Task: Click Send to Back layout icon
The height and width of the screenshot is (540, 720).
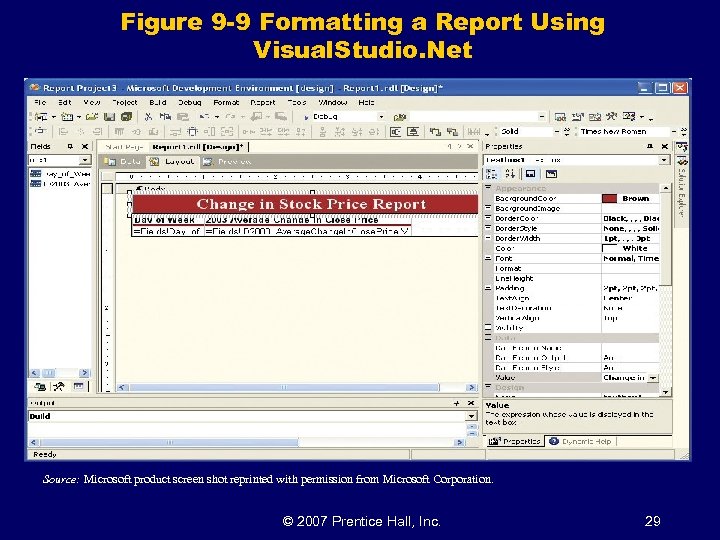Action: 452,132
